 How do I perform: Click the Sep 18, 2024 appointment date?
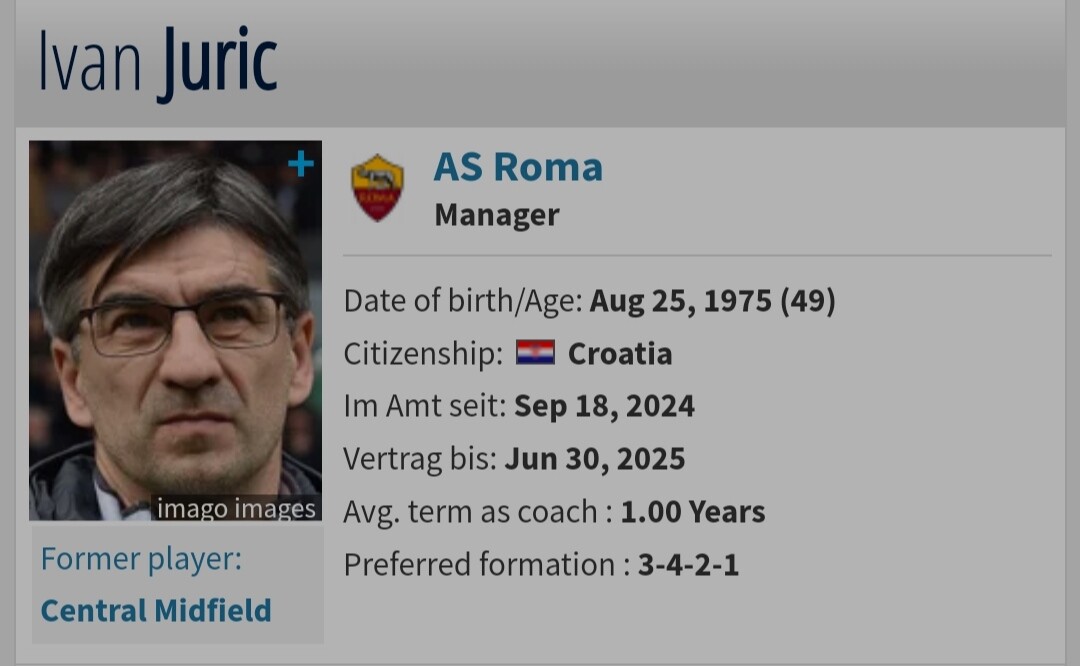pyautogui.click(x=604, y=406)
